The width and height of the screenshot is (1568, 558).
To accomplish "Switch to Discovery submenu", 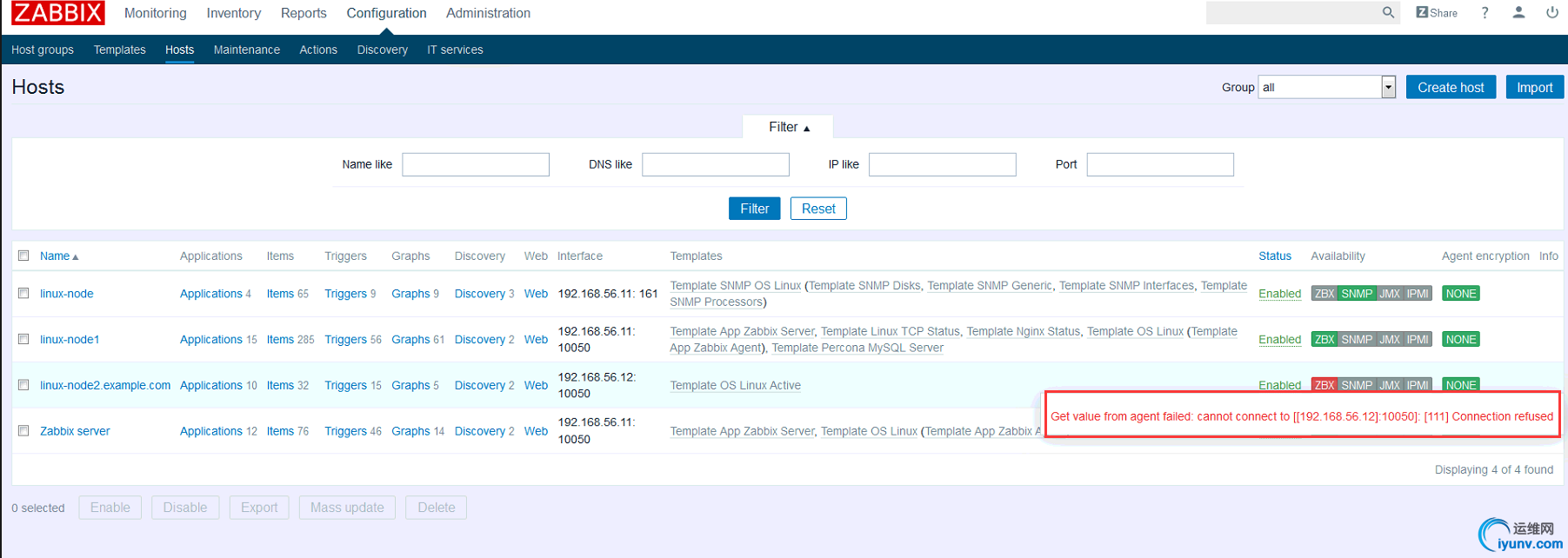I will click(x=383, y=50).
